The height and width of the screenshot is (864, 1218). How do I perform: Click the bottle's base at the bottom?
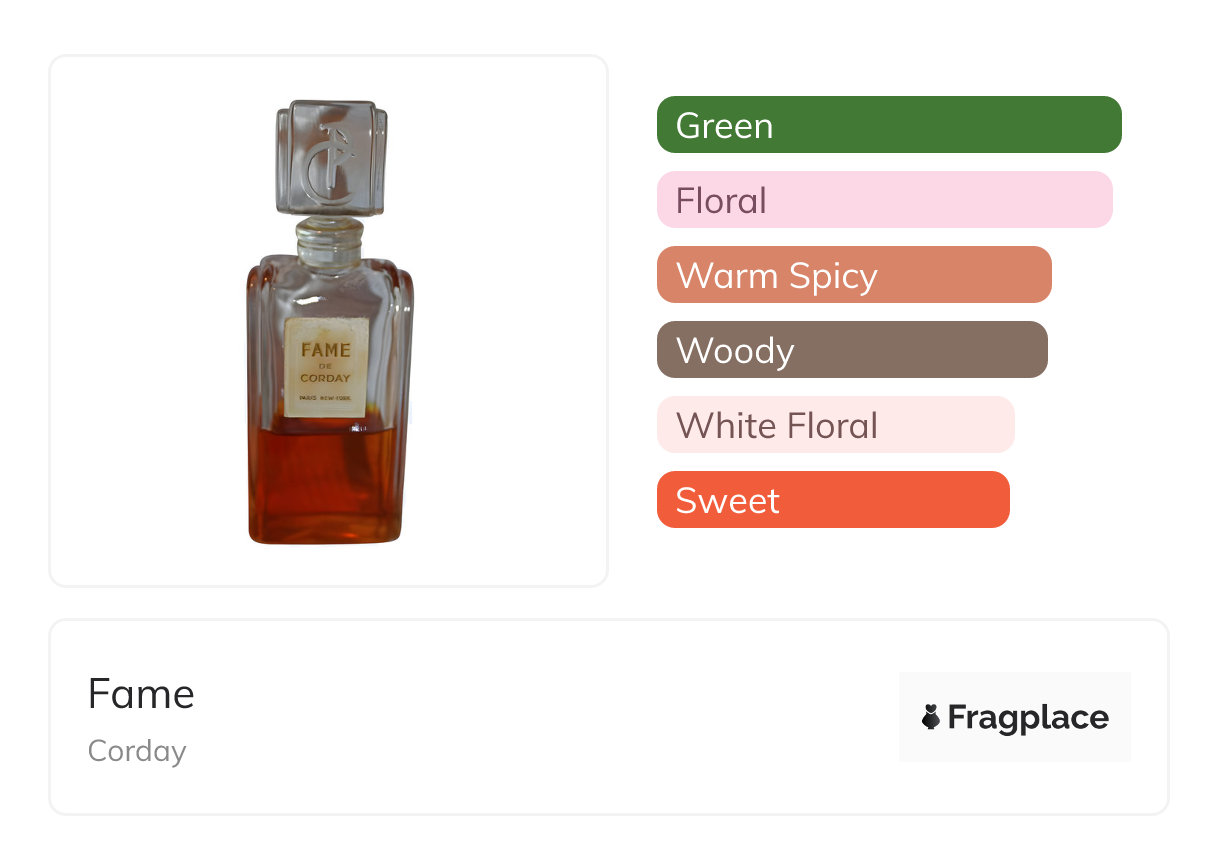point(326,536)
